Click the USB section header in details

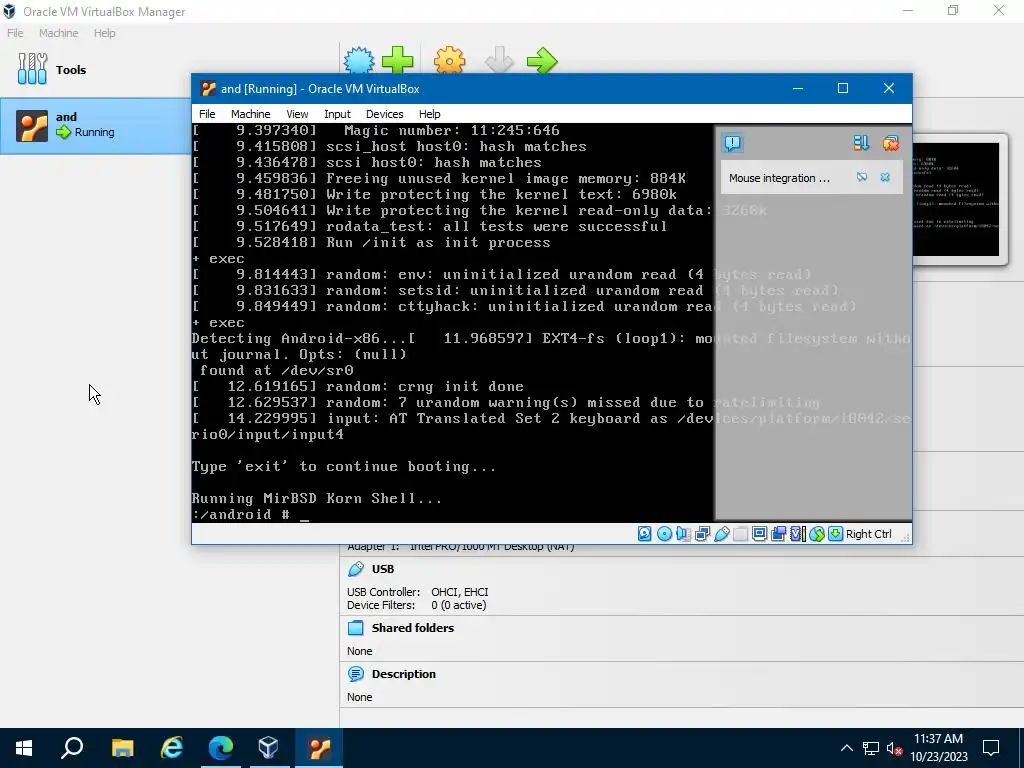click(x=383, y=569)
